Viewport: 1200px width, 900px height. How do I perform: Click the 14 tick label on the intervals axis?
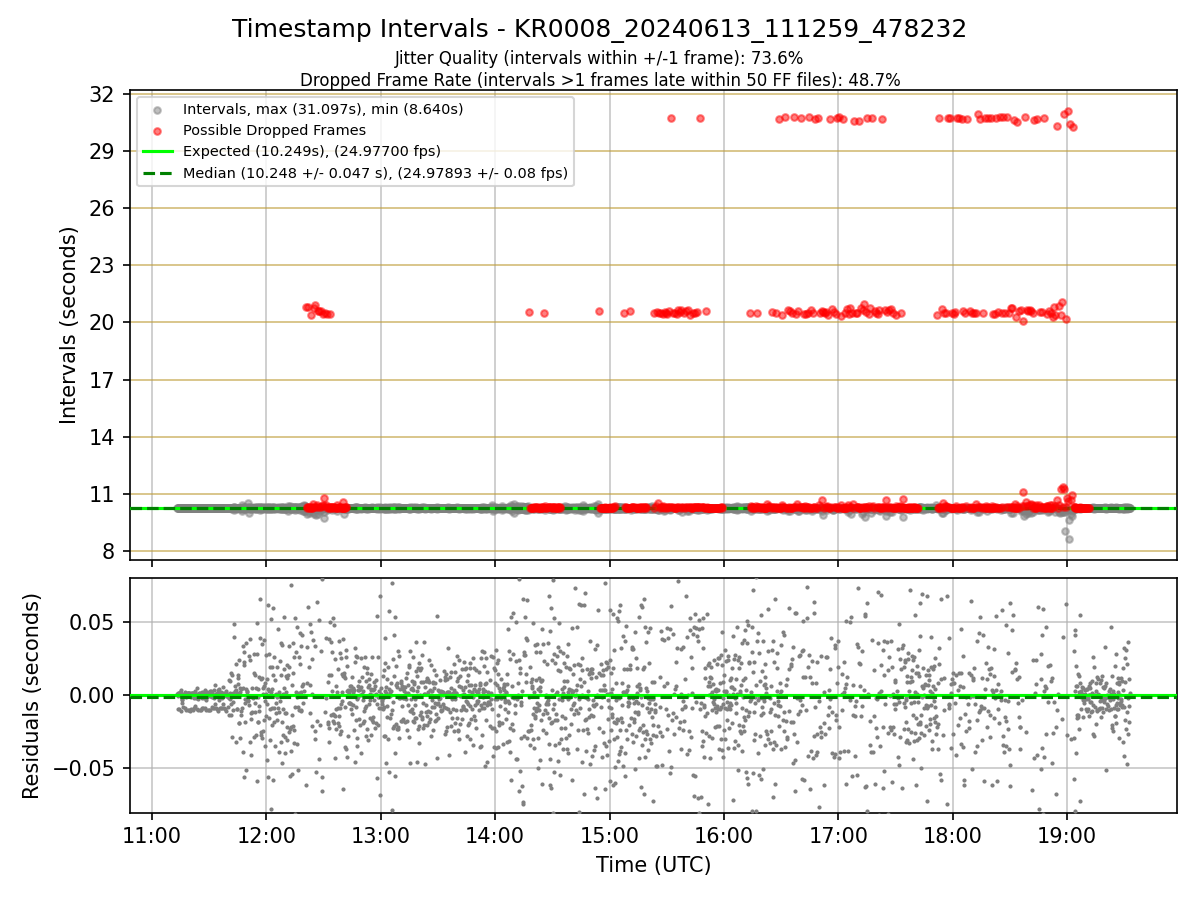click(x=103, y=438)
